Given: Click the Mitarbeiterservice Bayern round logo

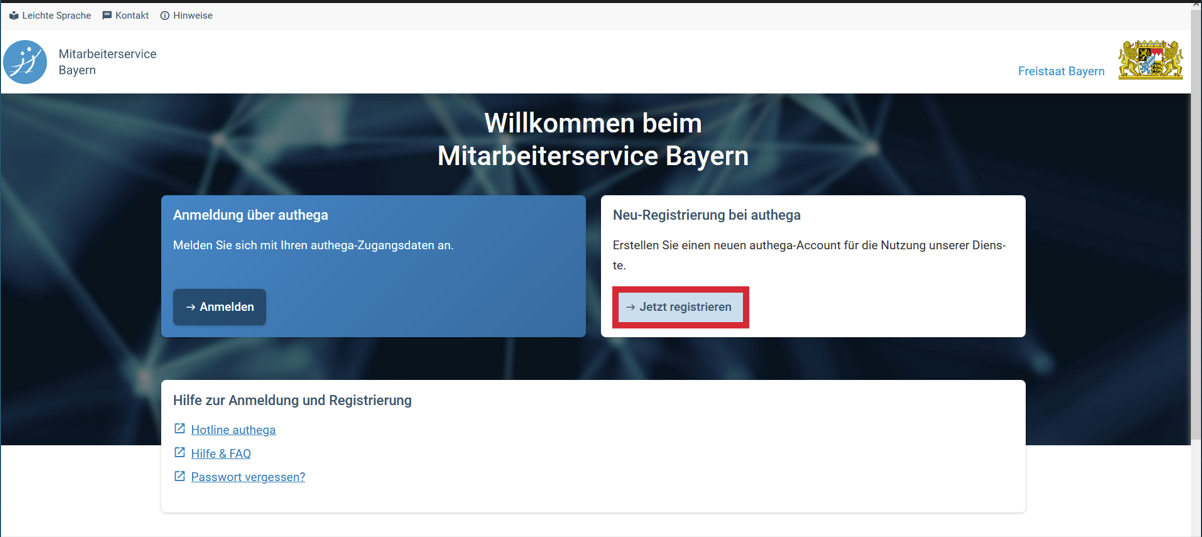Looking at the screenshot, I should pyautogui.click(x=25, y=62).
